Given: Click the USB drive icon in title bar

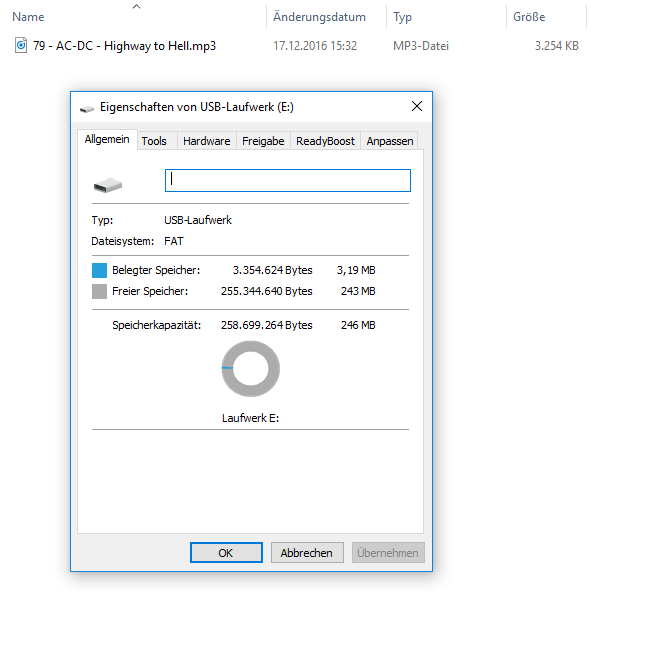Looking at the screenshot, I should pyautogui.click(x=86, y=108).
